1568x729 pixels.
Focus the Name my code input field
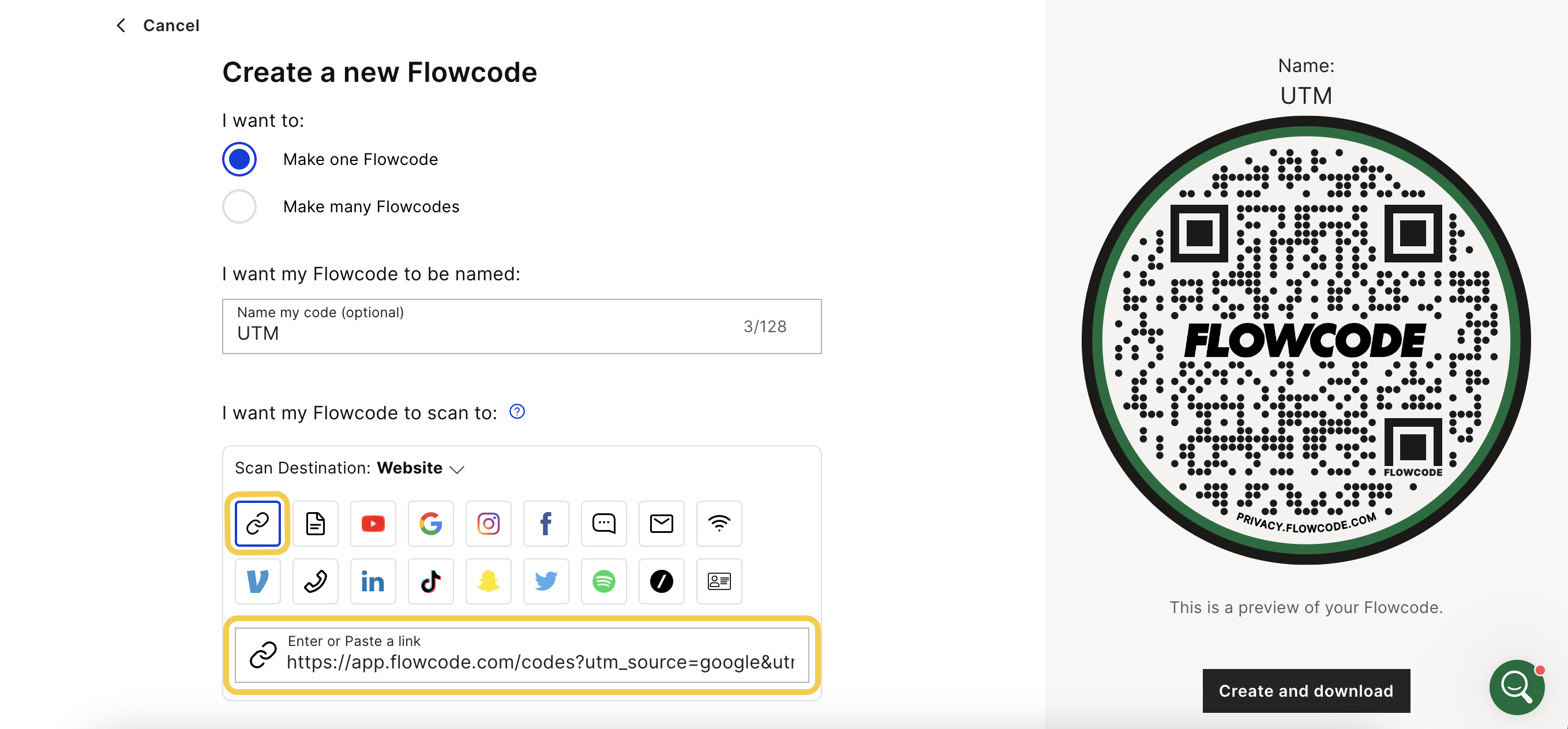click(522, 326)
